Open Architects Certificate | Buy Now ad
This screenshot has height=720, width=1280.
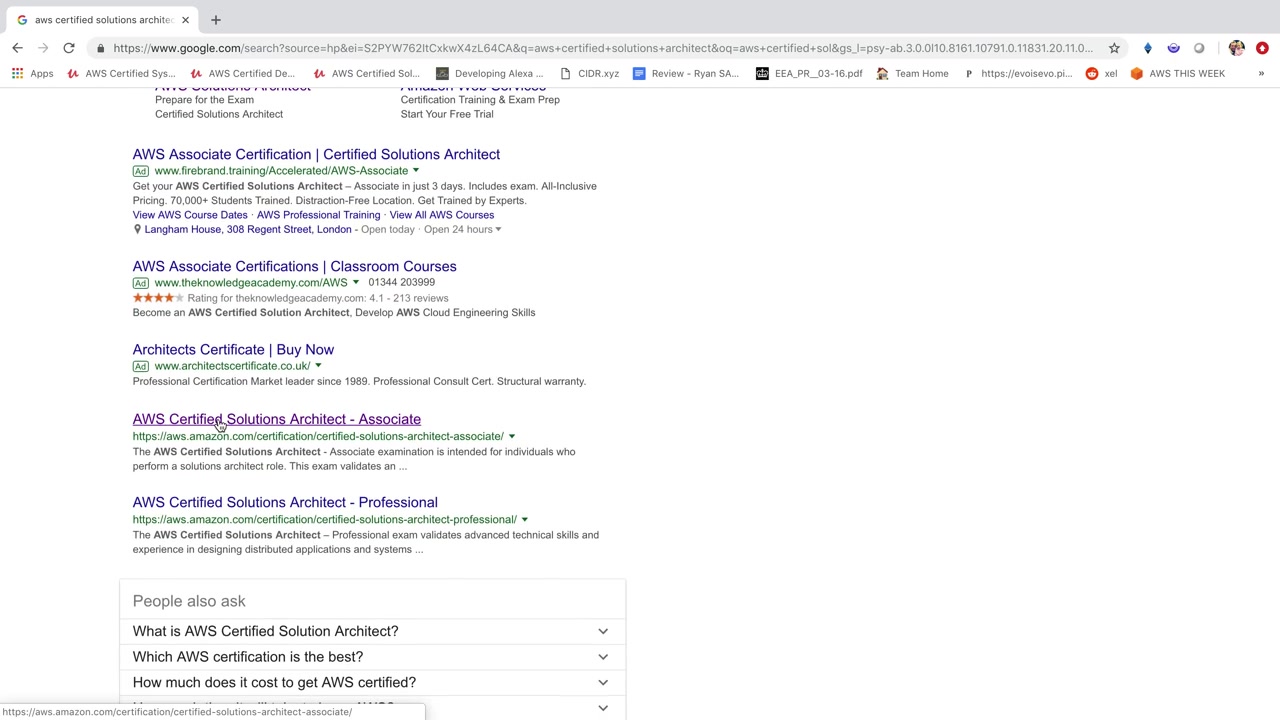pos(233,349)
